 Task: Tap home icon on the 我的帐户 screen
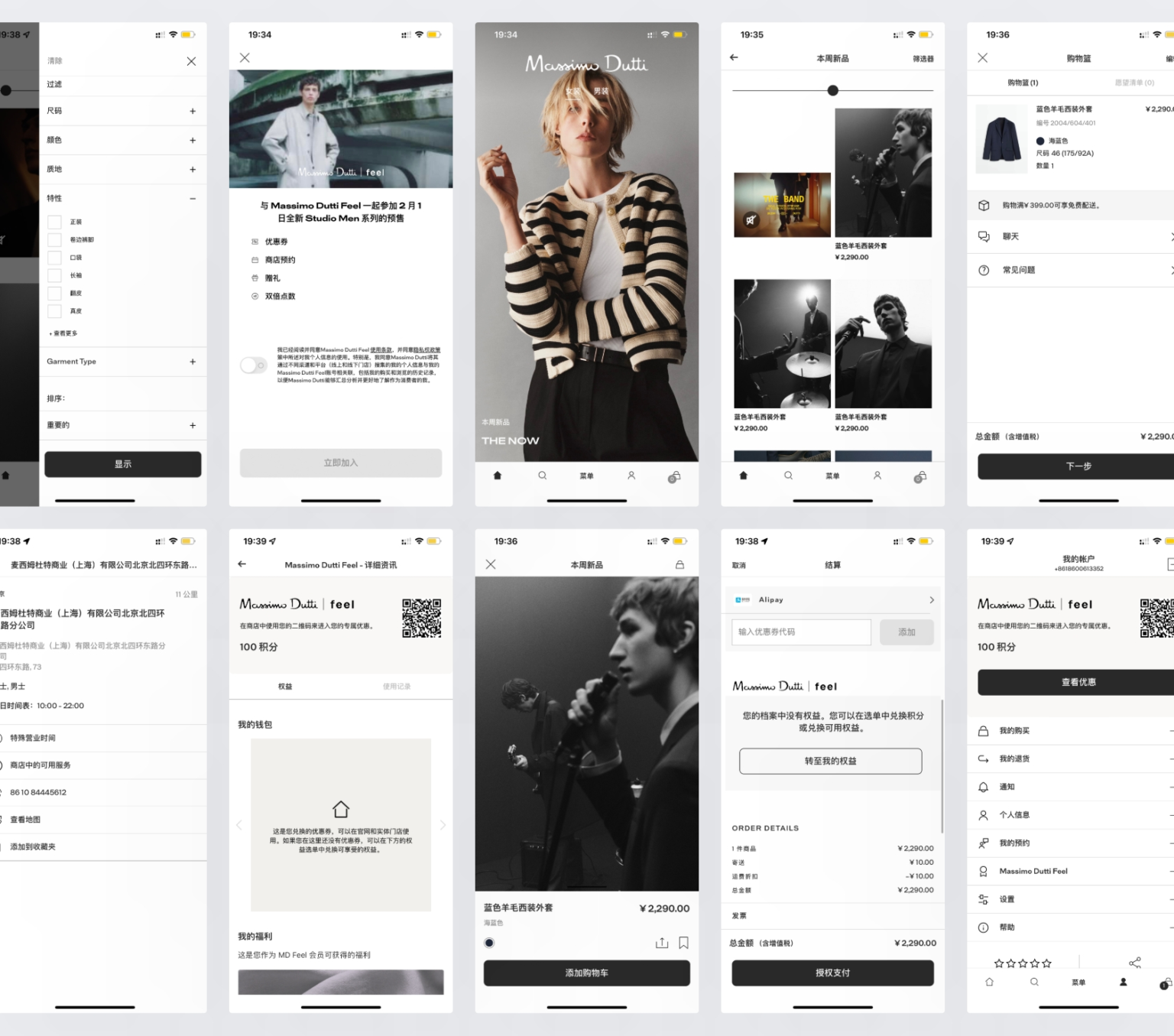[x=989, y=982]
